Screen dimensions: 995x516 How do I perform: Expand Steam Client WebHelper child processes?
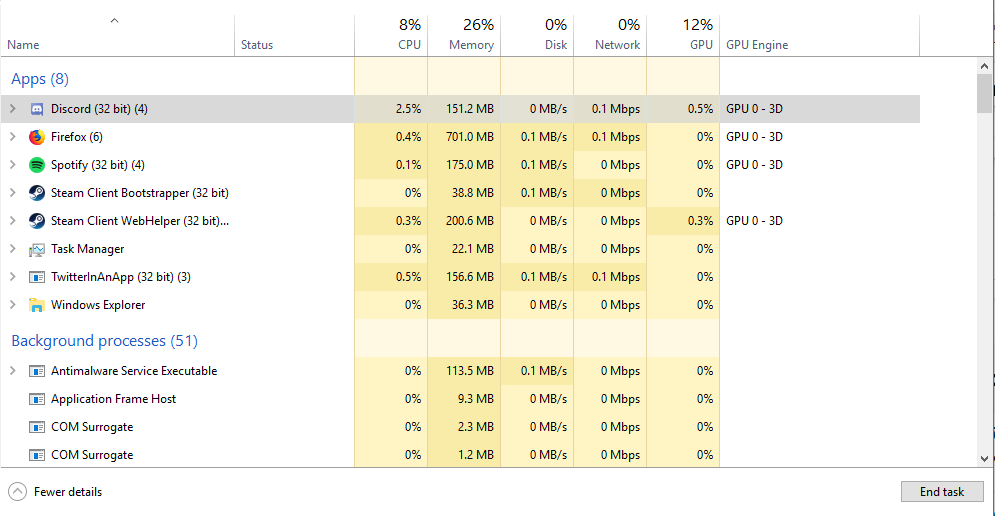[12, 221]
